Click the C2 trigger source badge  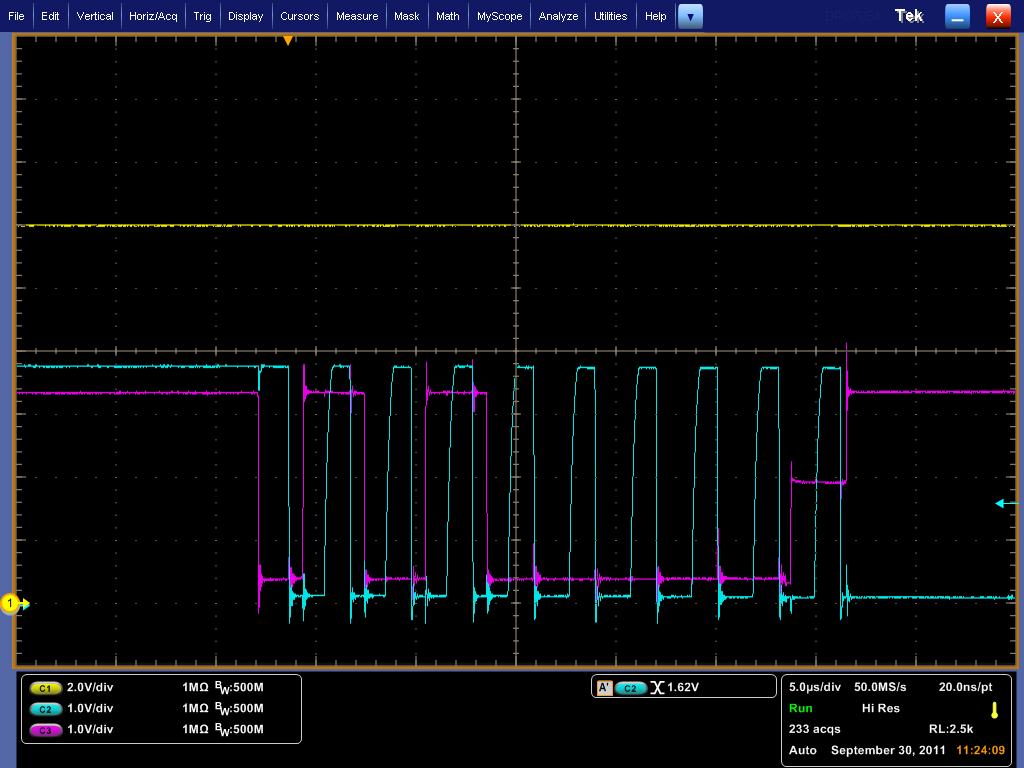(x=631, y=688)
